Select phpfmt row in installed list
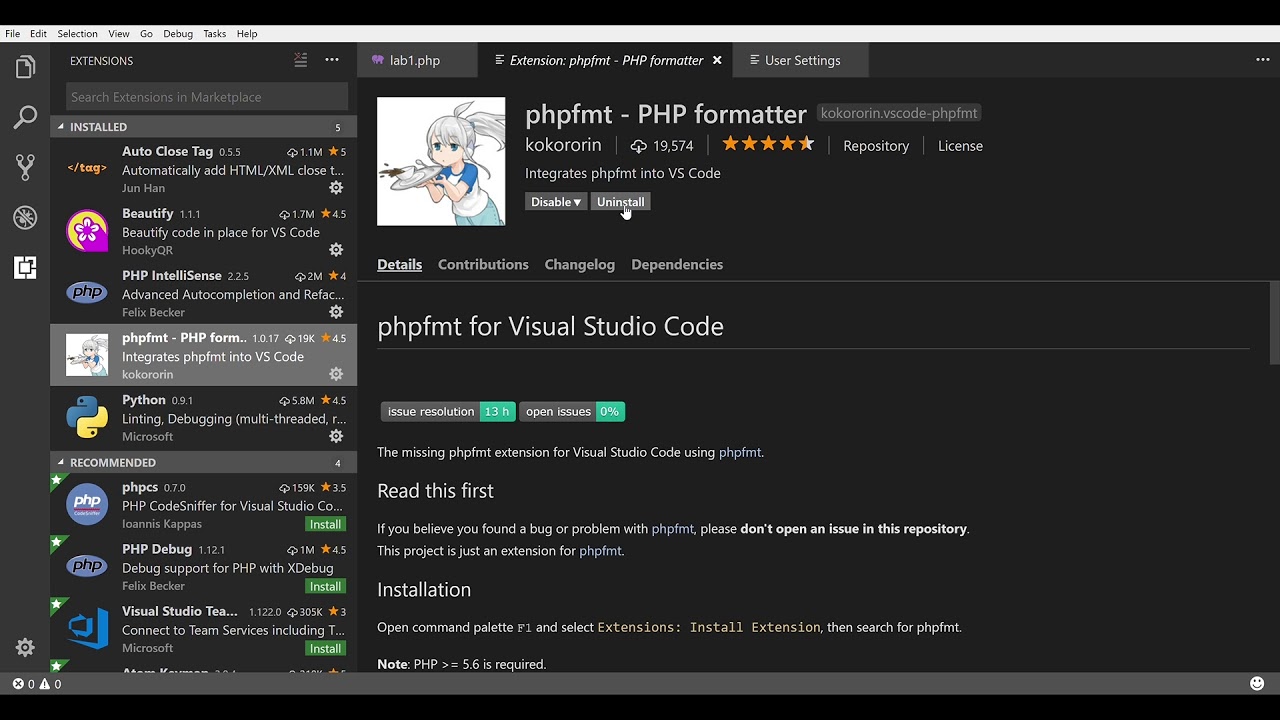Screen dimensions: 1280x720 203,355
